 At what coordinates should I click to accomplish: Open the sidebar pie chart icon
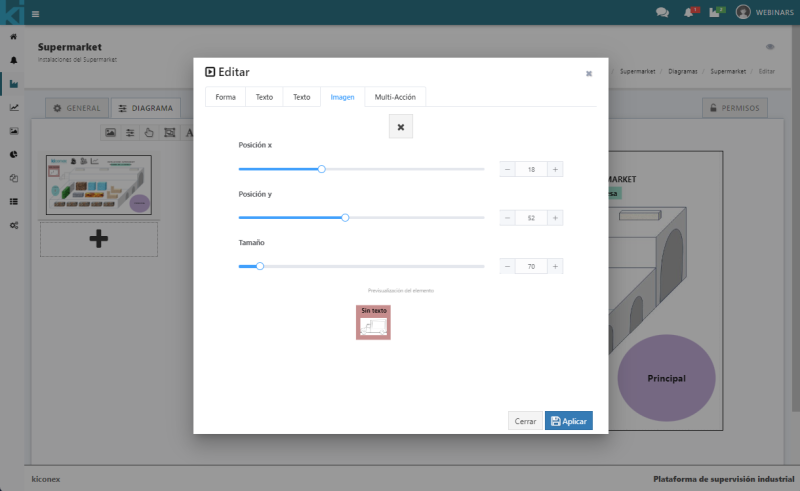pos(13,154)
